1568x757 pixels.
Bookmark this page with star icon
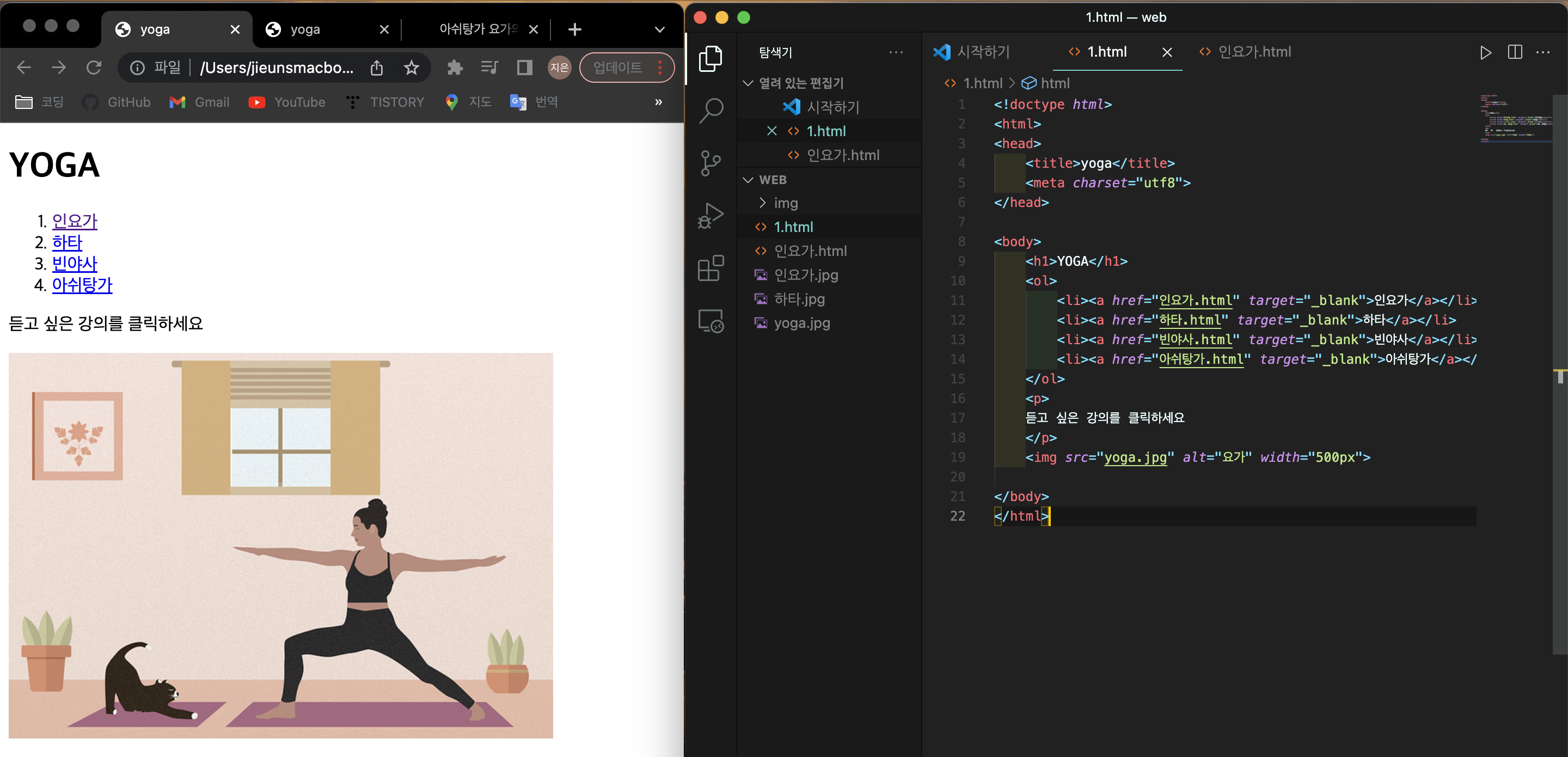(x=412, y=68)
